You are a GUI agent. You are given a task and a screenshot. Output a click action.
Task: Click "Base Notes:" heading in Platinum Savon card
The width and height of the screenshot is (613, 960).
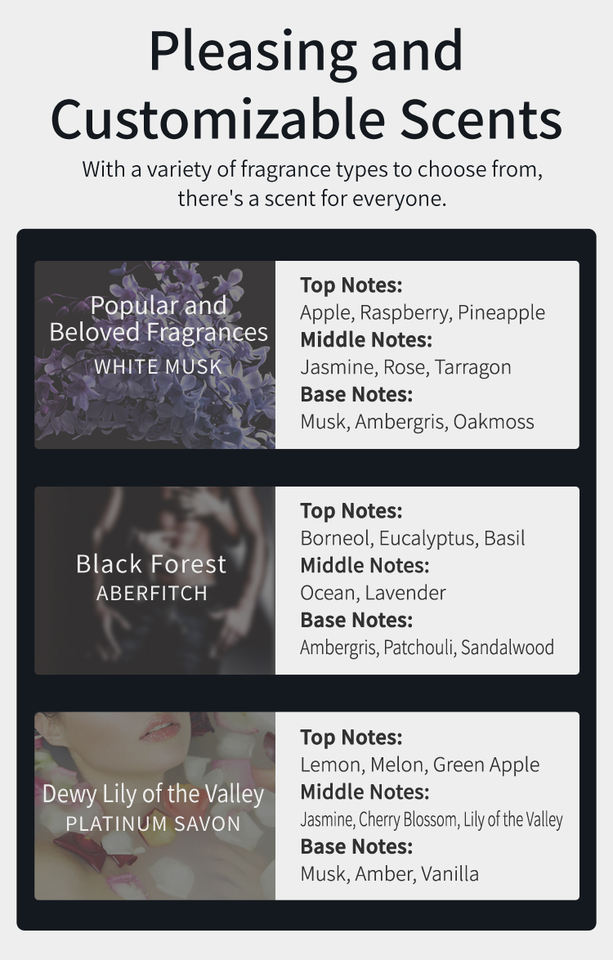(356, 846)
